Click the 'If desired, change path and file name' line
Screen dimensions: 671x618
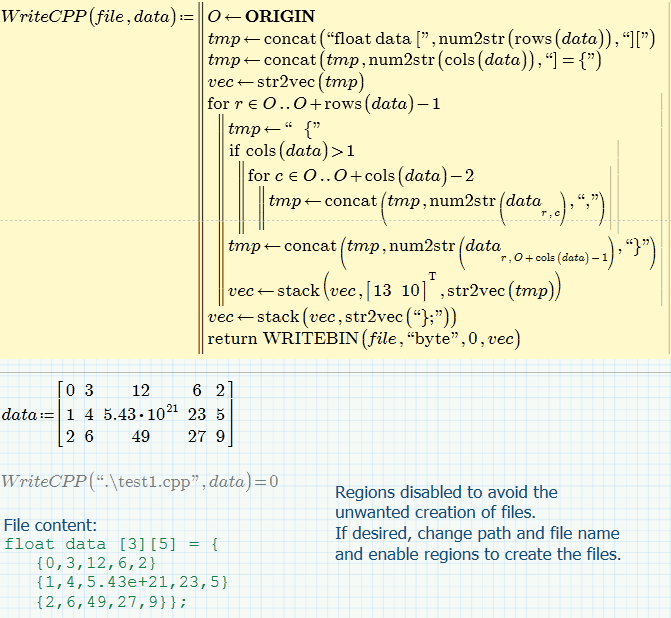tap(477, 533)
